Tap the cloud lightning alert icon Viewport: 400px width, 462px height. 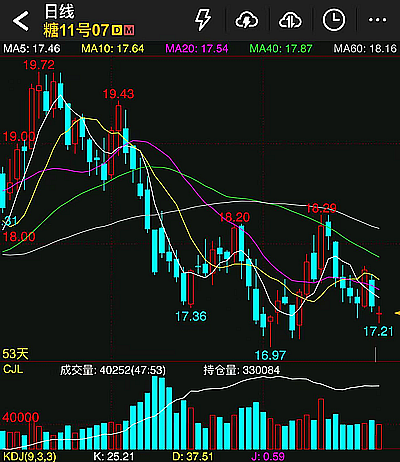coord(247,20)
